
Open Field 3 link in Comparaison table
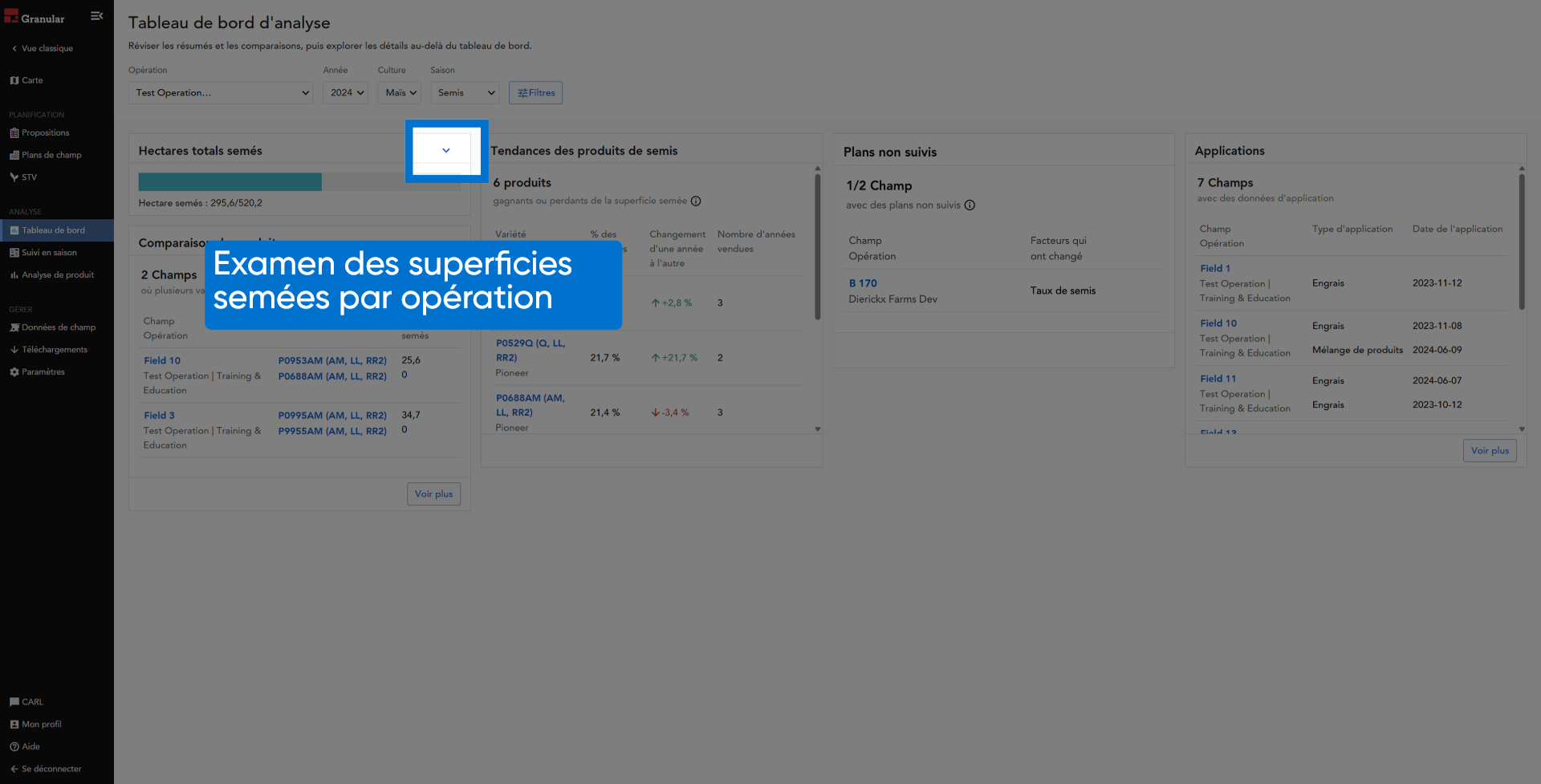pos(159,416)
